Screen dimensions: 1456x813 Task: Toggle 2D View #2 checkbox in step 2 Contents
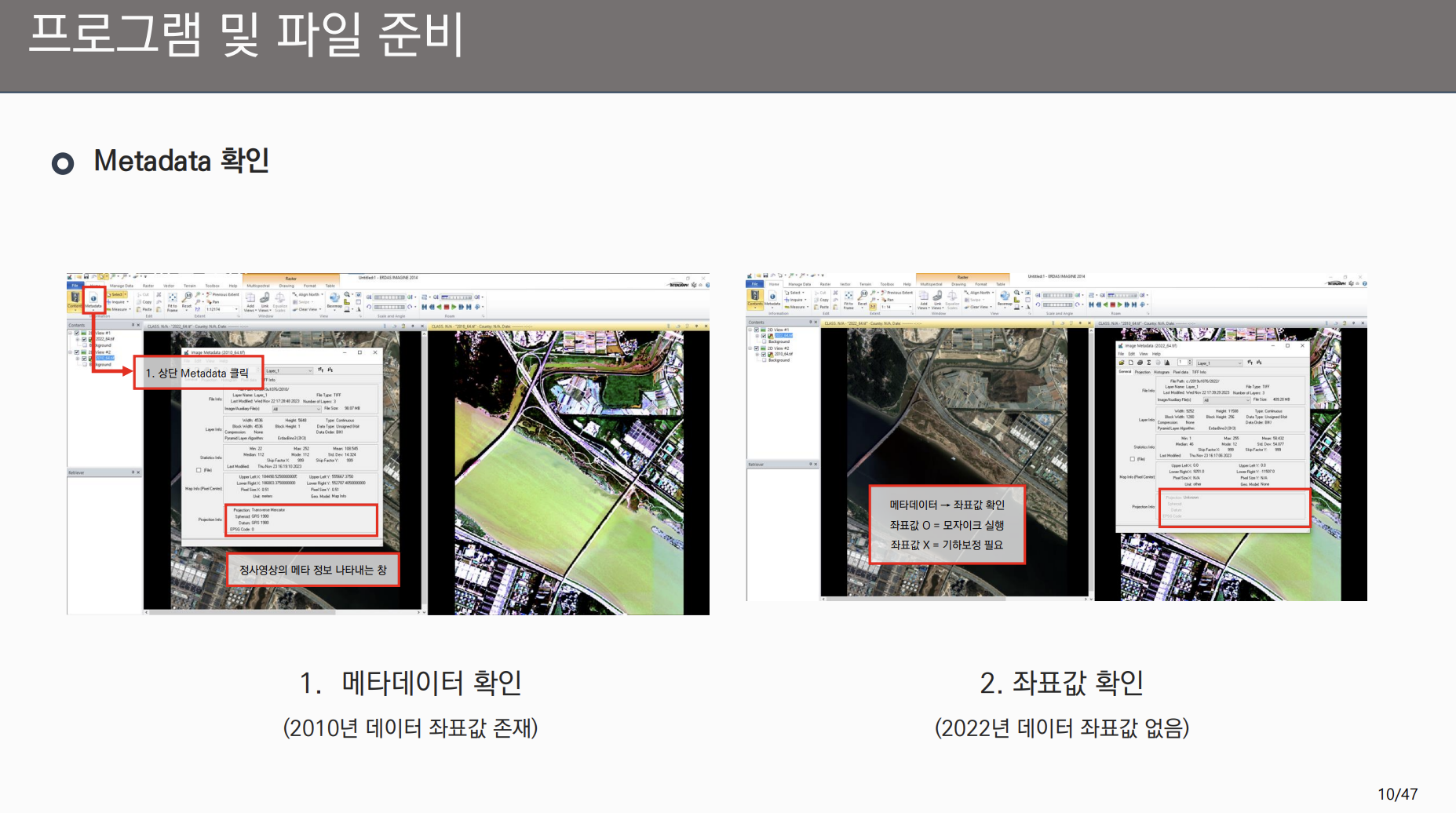(757, 348)
